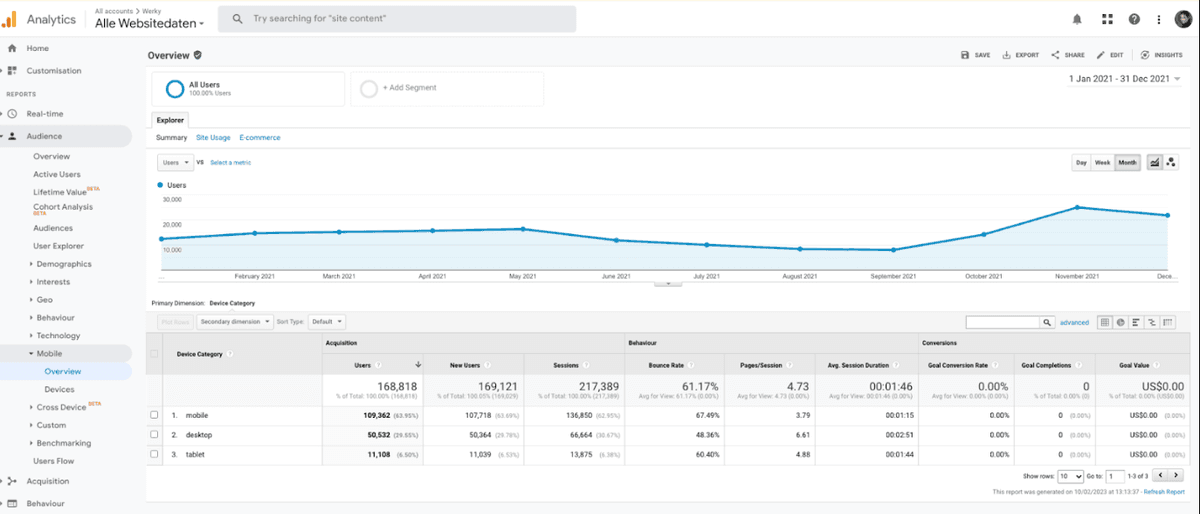Focus the top search field

397,19
